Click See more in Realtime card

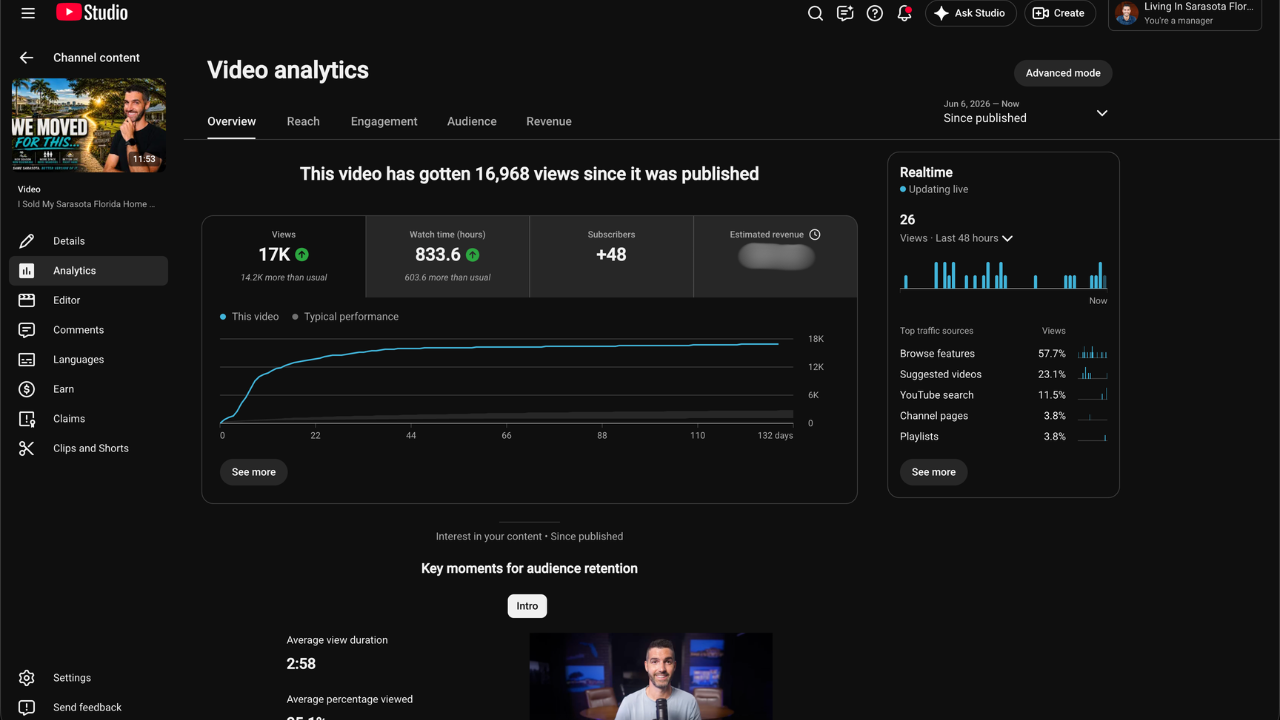(x=934, y=472)
